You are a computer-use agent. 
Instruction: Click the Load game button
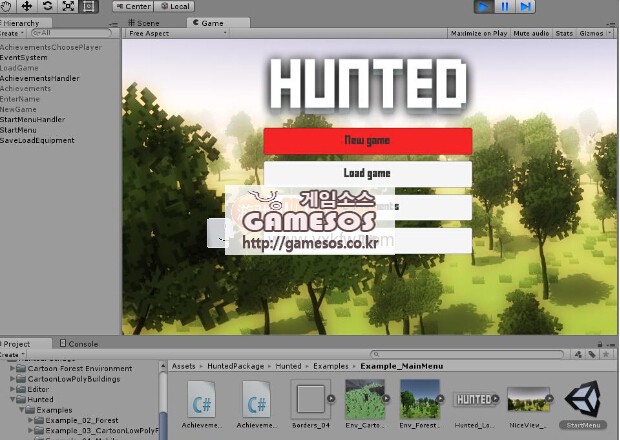(x=368, y=174)
